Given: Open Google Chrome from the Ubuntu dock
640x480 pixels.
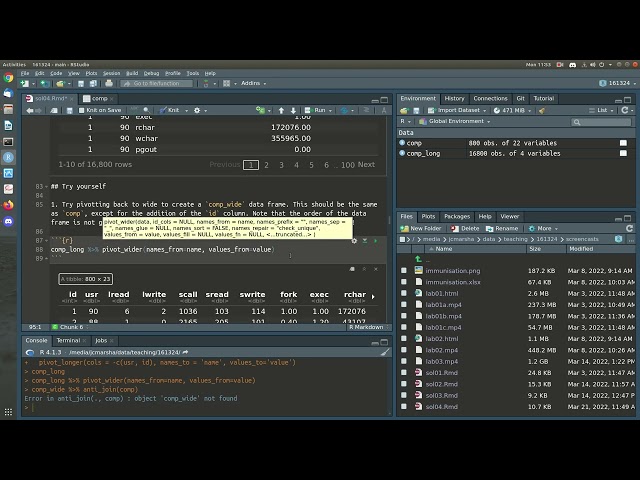Looking at the screenshot, I should pos(9,77).
